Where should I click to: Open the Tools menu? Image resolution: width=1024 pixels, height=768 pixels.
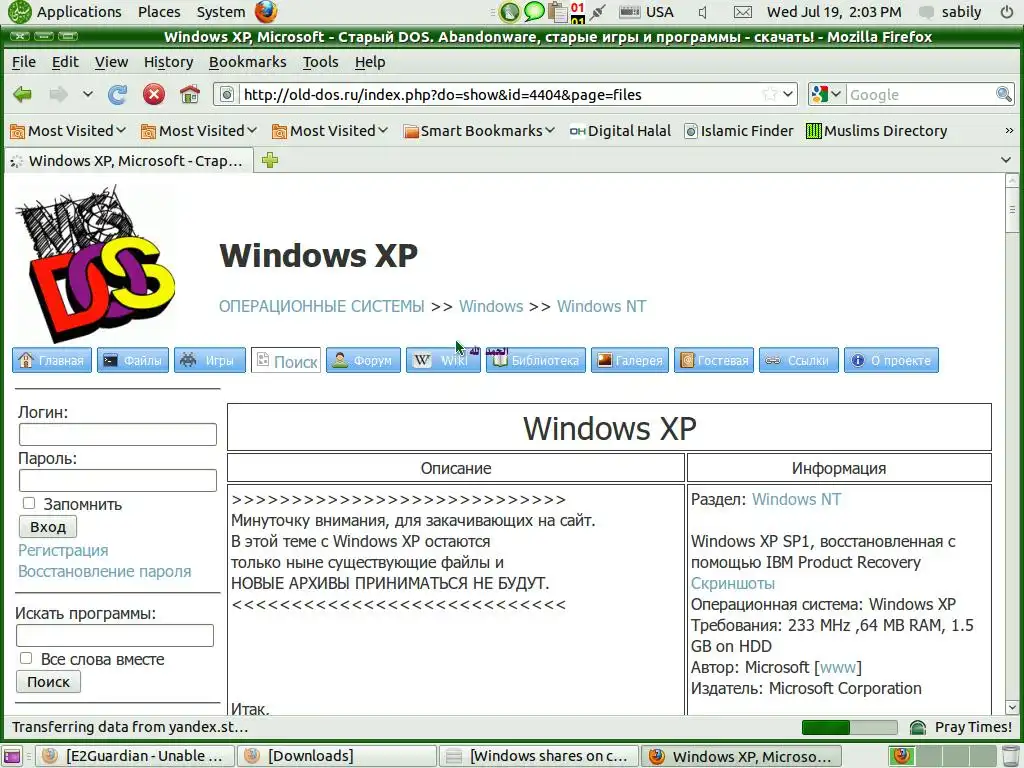click(320, 62)
